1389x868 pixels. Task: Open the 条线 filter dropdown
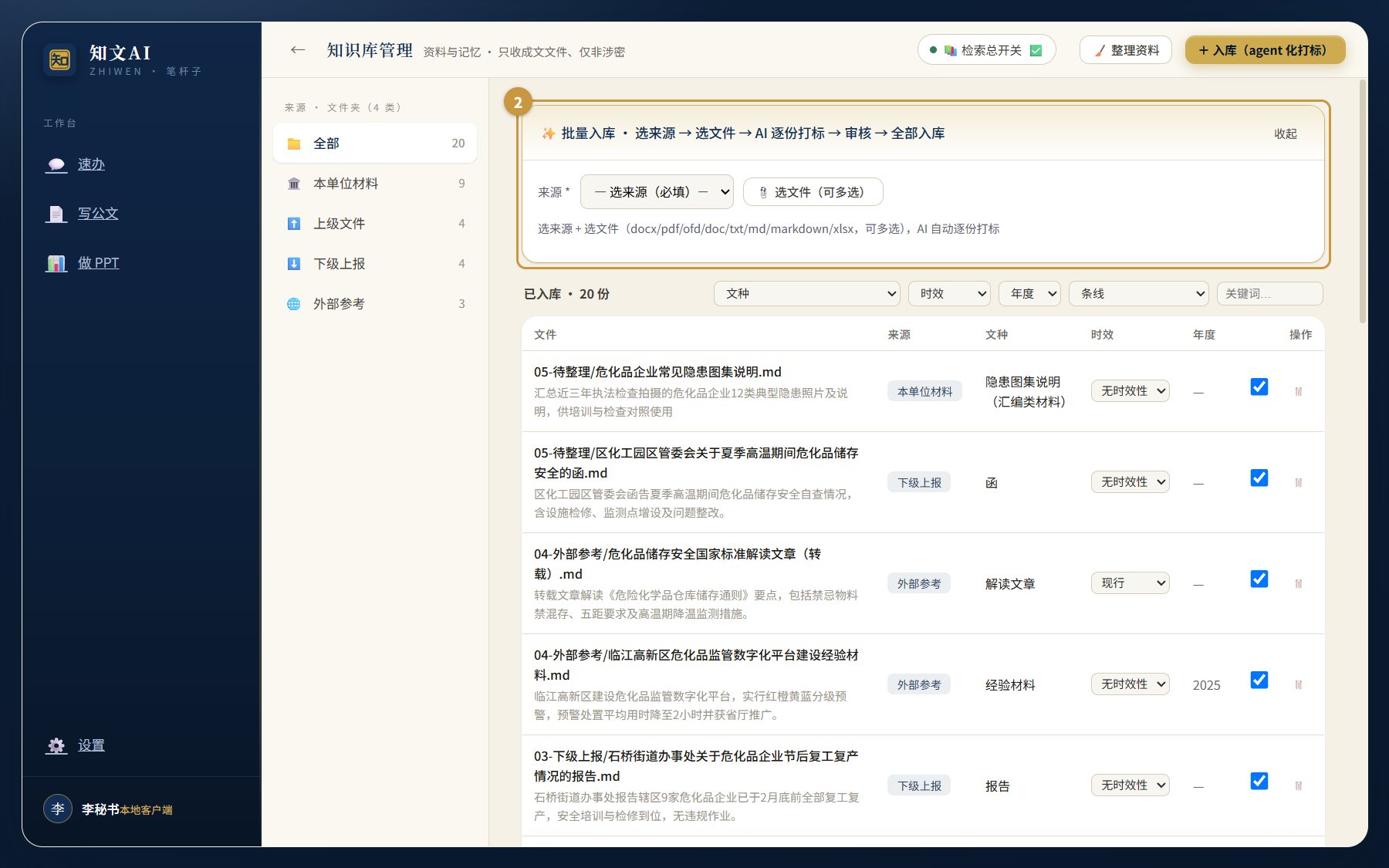[1139, 293]
